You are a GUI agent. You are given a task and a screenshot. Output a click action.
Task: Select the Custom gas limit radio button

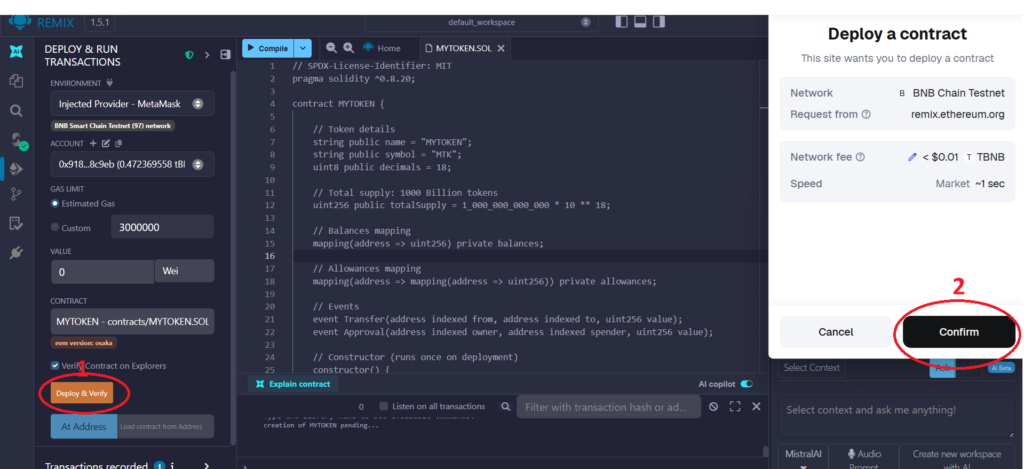(x=55, y=228)
